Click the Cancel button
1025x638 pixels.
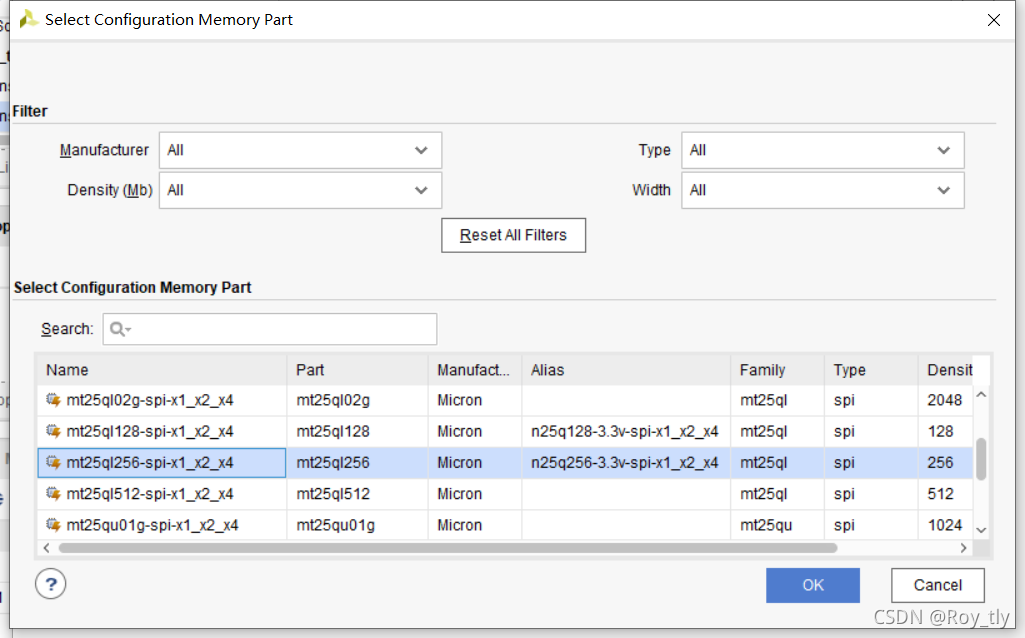pyautogui.click(x=937, y=585)
